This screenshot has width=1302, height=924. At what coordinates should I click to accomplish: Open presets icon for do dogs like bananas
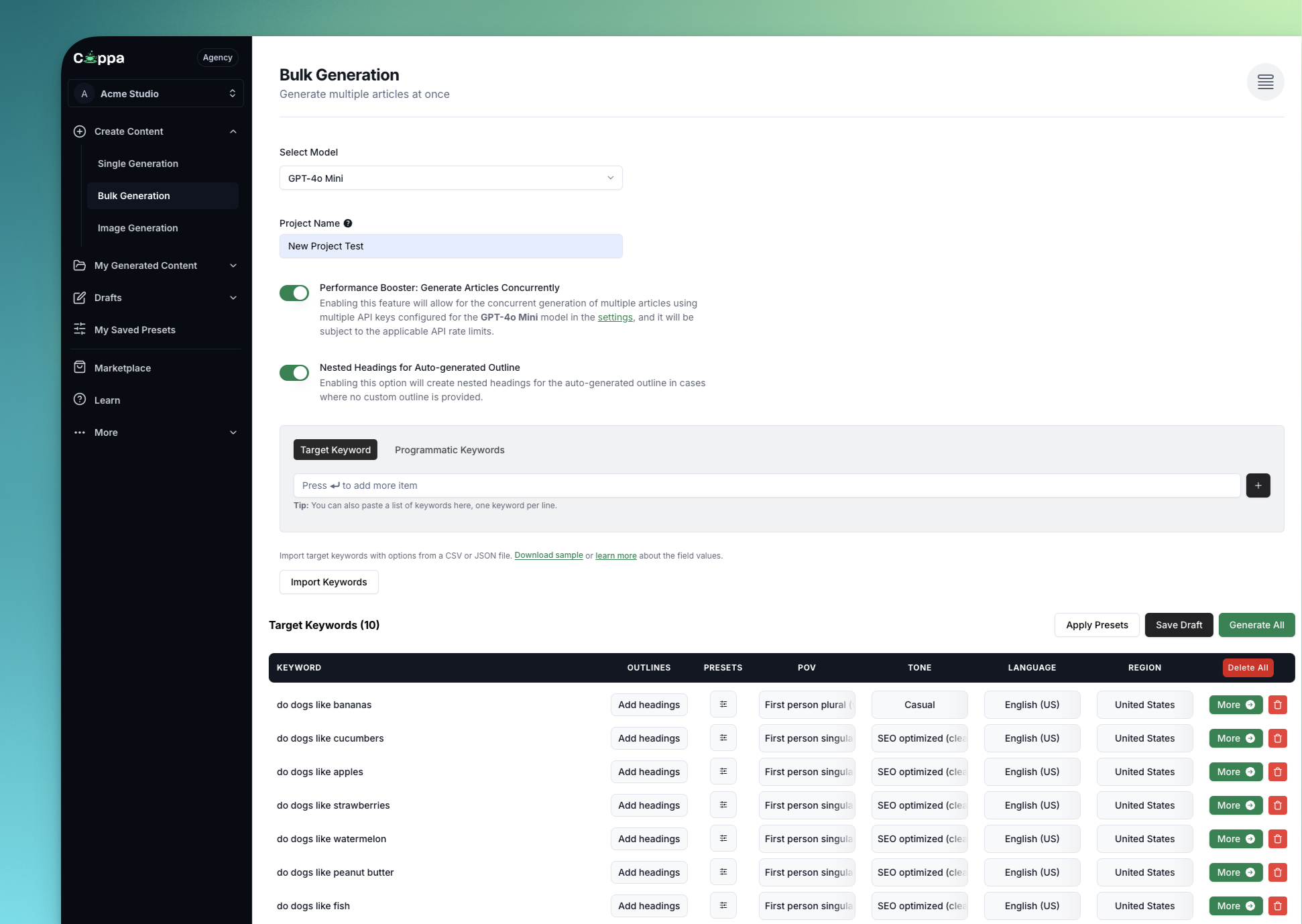[723, 705]
